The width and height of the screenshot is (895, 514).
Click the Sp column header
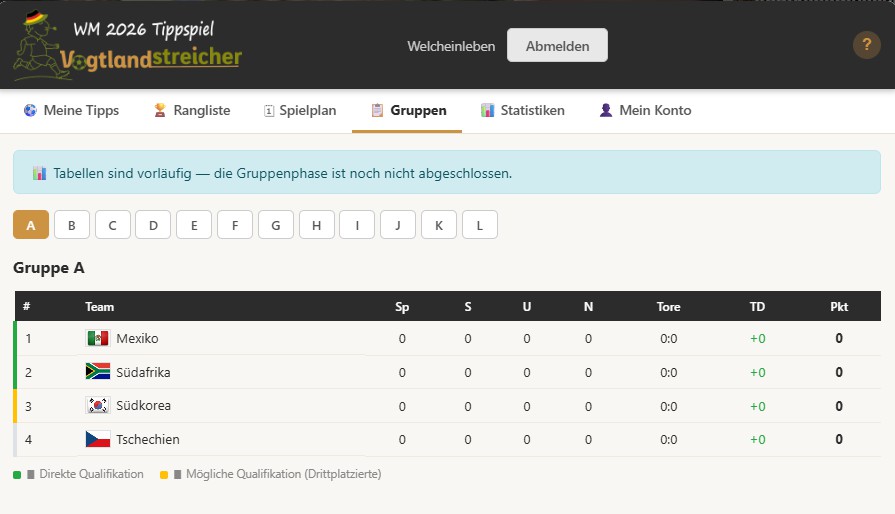[402, 306]
